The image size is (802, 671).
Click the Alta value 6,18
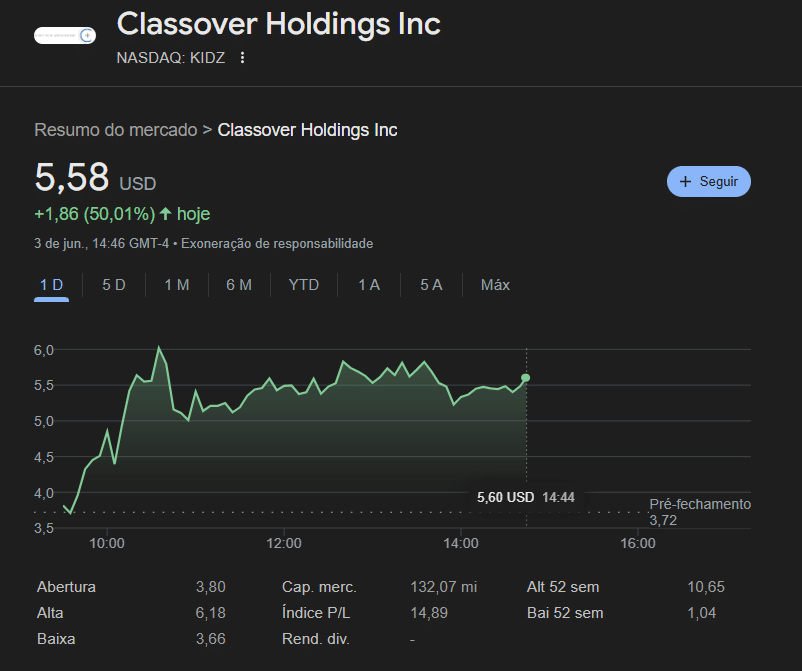[x=210, y=613]
